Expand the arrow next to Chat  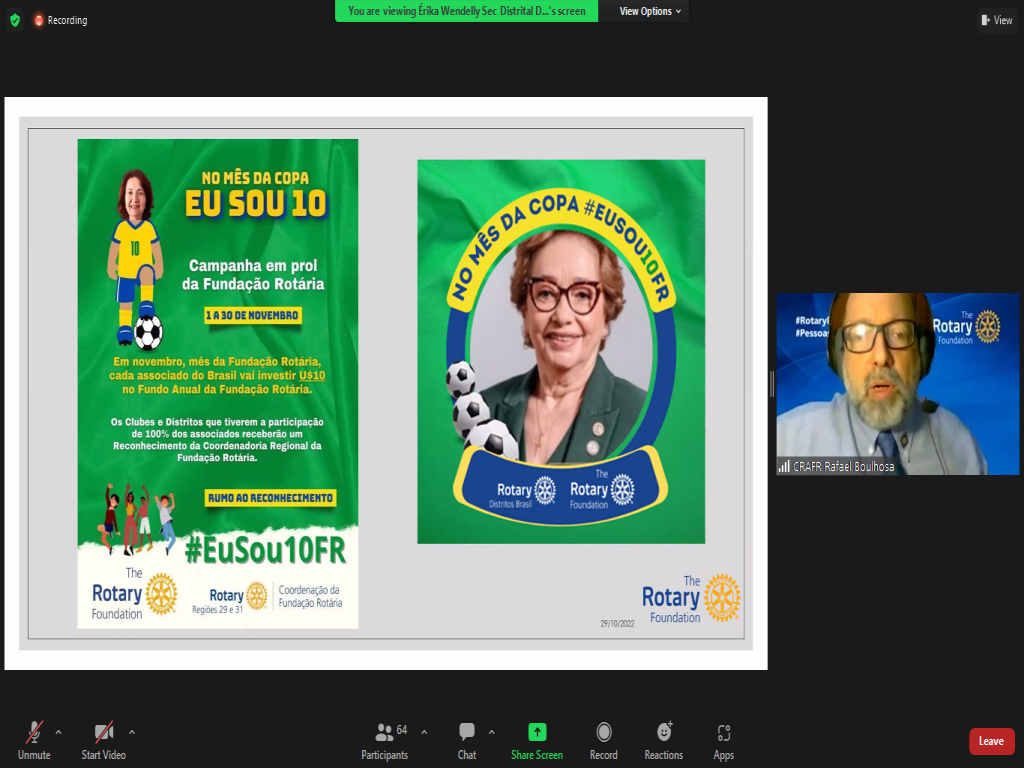[490, 732]
